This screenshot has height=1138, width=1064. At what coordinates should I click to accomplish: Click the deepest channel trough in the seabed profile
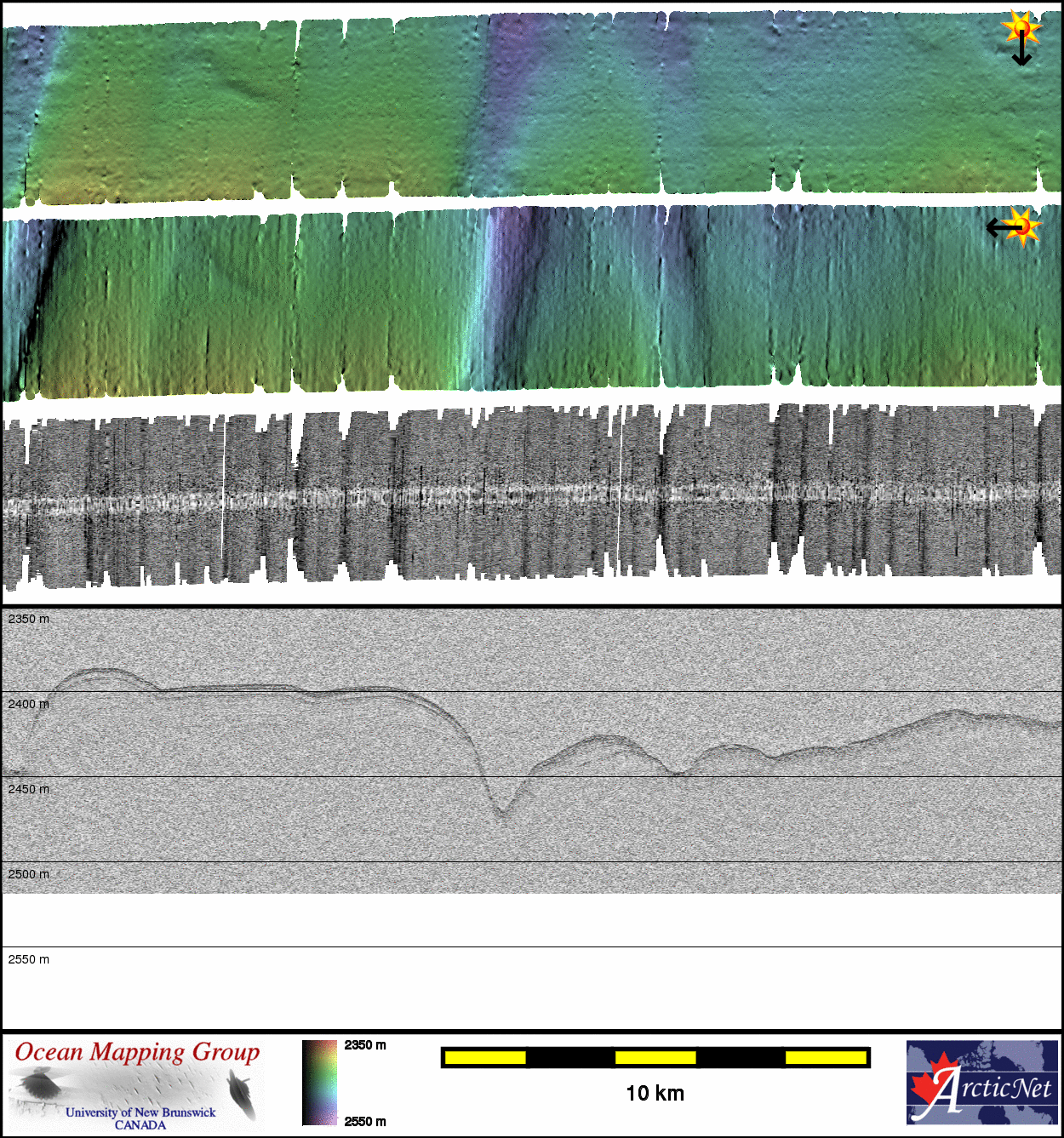[501, 813]
